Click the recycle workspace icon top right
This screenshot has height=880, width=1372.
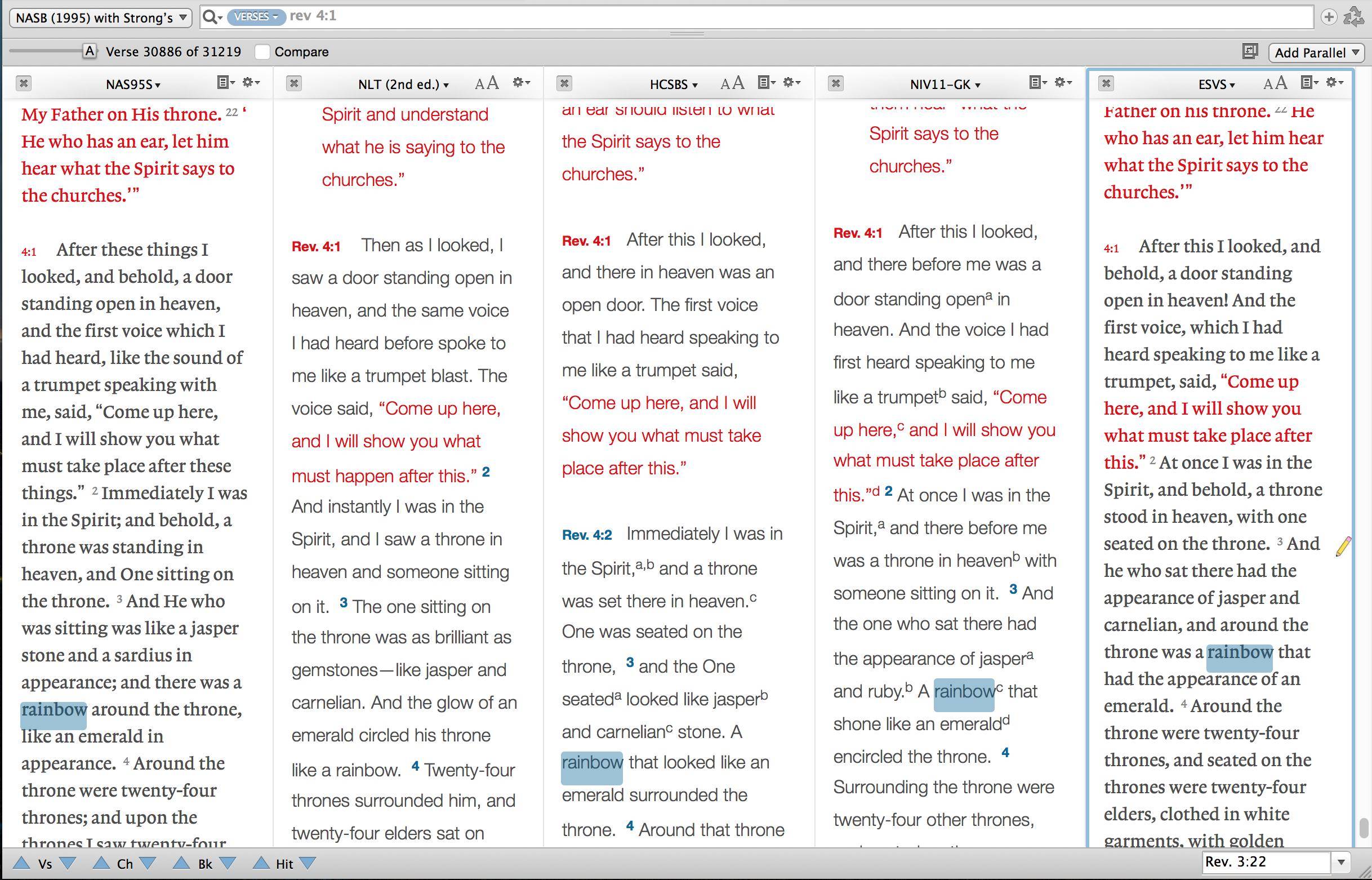(1353, 16)
